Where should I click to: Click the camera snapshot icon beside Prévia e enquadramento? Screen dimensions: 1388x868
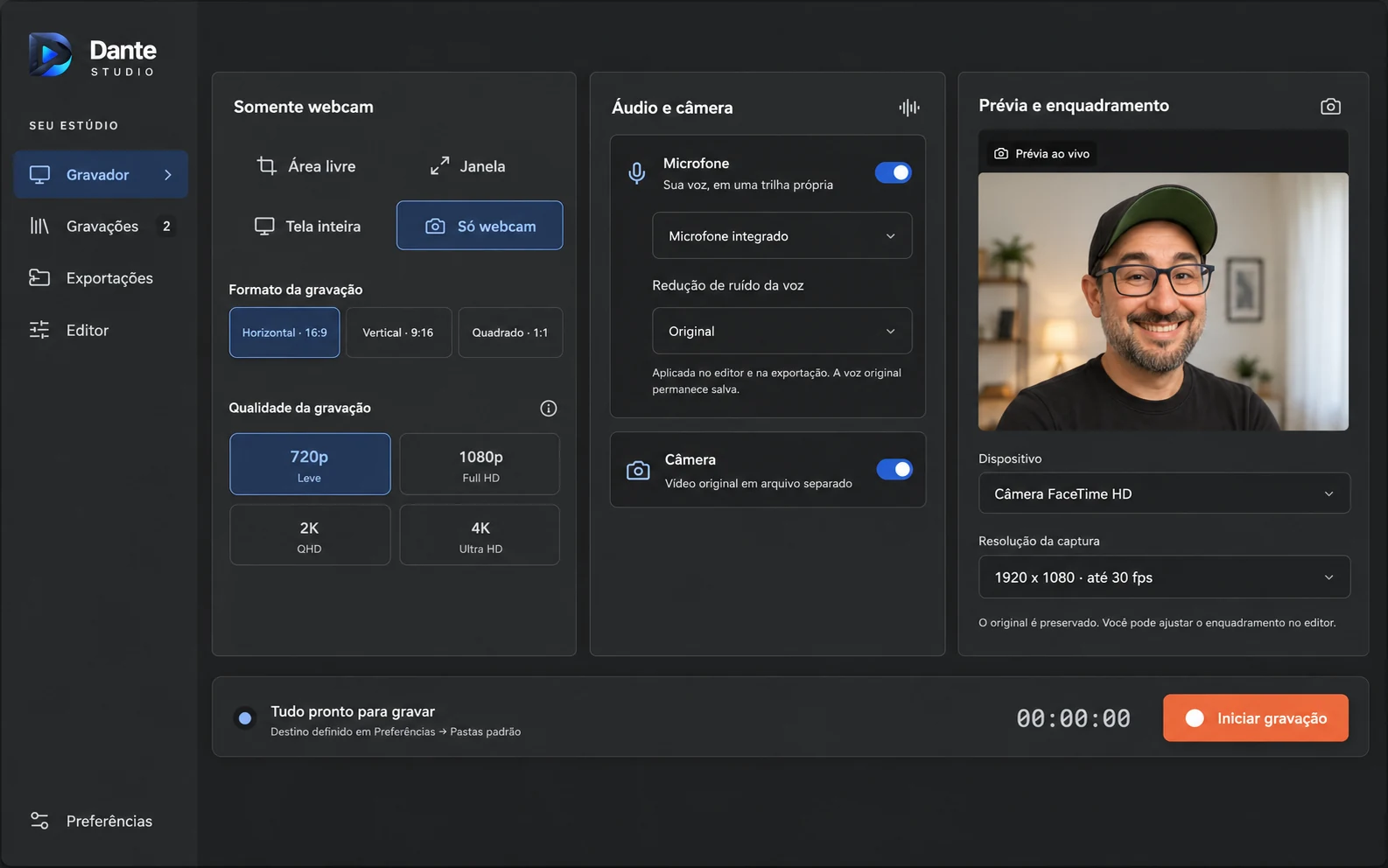(x=1330, y=107)
